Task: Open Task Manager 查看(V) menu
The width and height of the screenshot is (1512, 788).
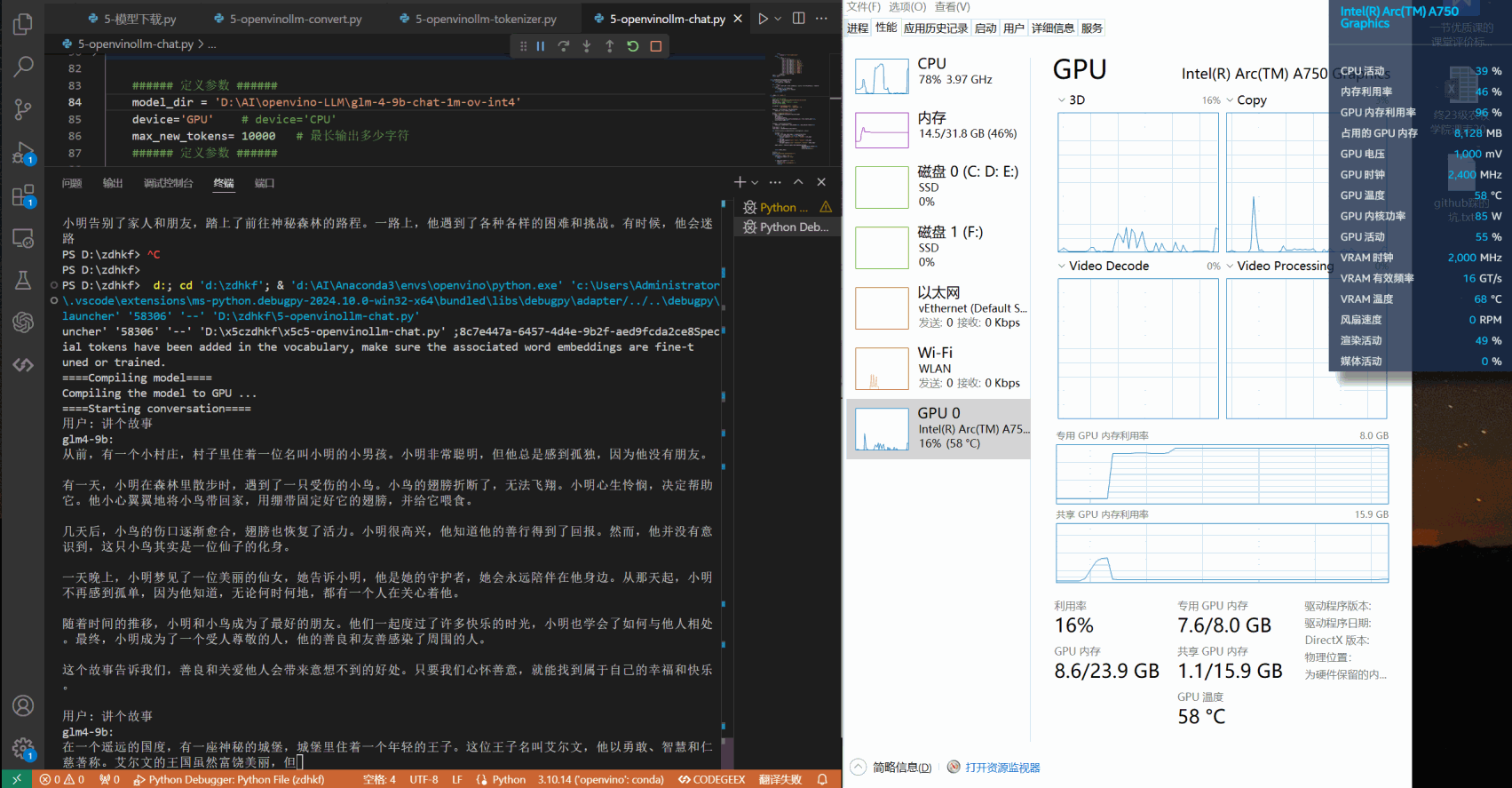Action: coord(953,7)
